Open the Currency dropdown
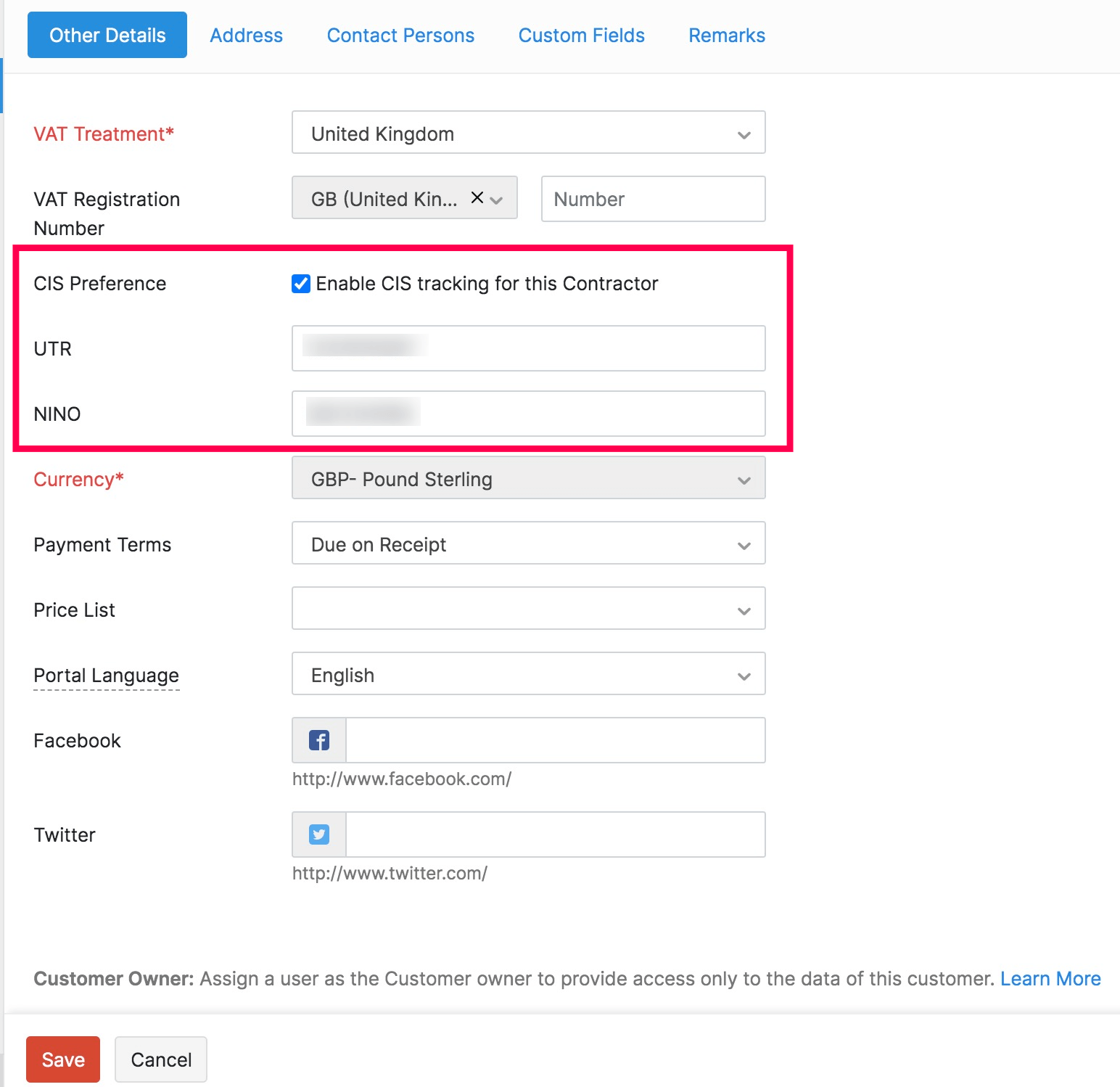Image resolution: width=1120 pixels, height=1087 pixels. click(528, 478)
